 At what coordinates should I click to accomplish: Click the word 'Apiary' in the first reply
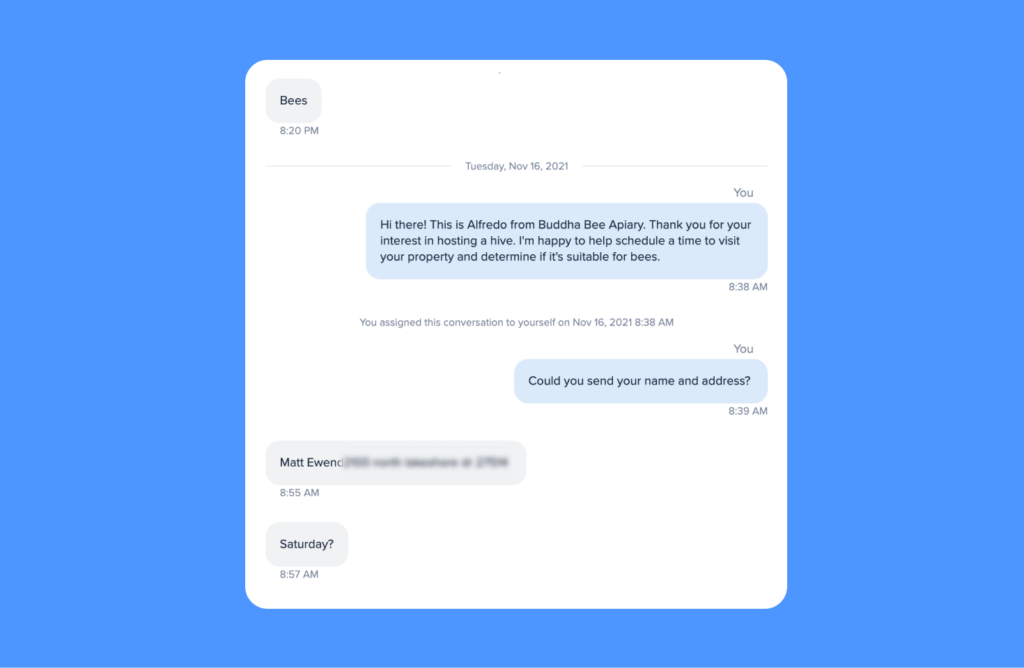(x=626, y=225)
